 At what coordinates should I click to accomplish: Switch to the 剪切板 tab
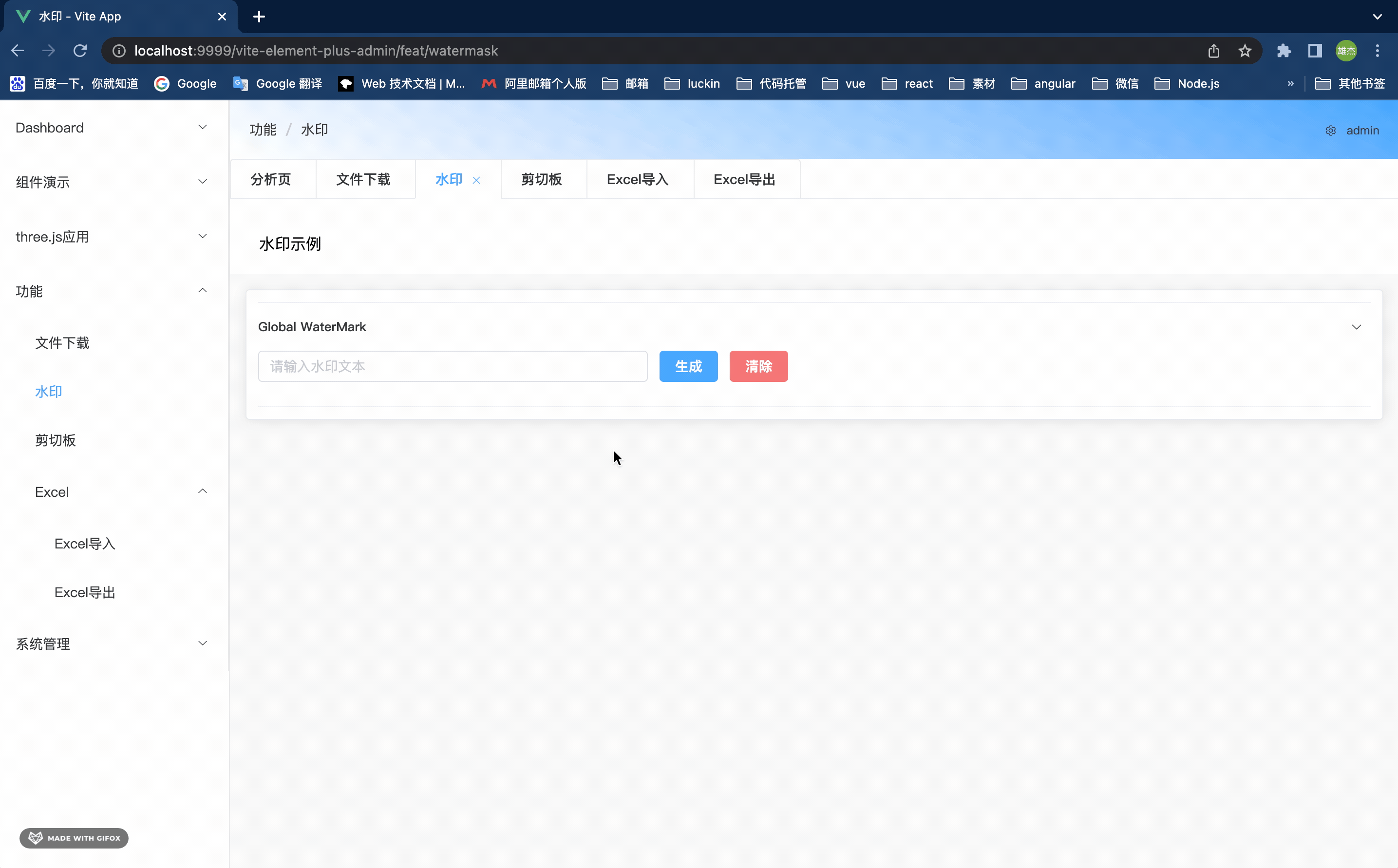point(541,180)
